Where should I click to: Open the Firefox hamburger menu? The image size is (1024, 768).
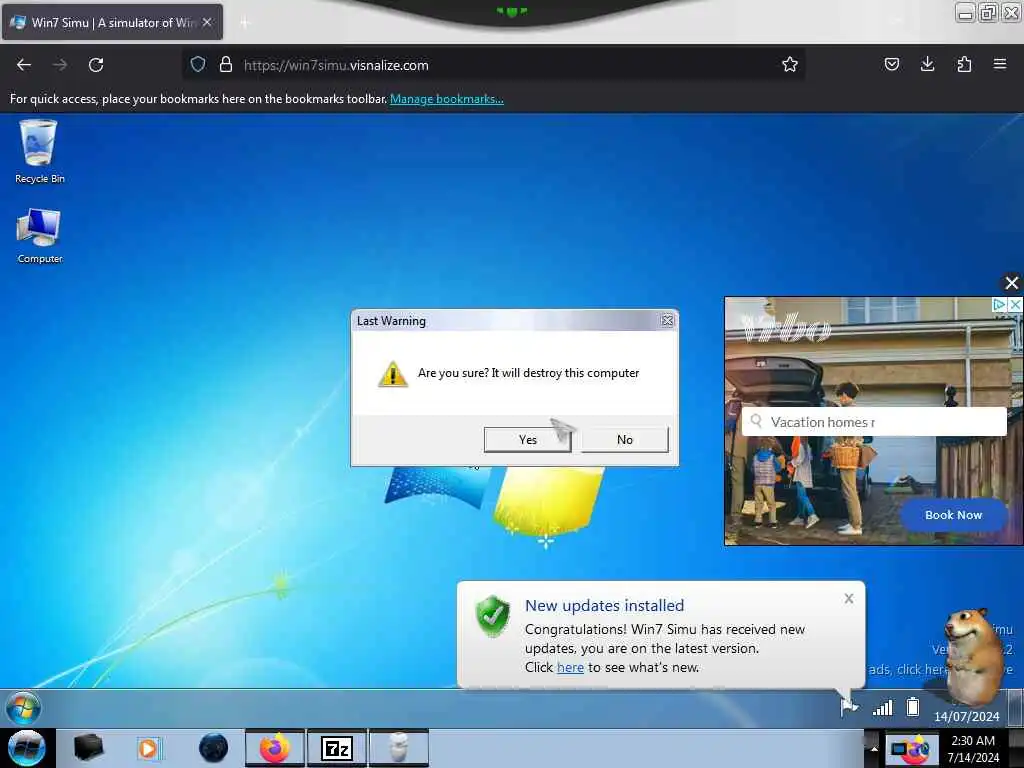(x=1000, y=64)
